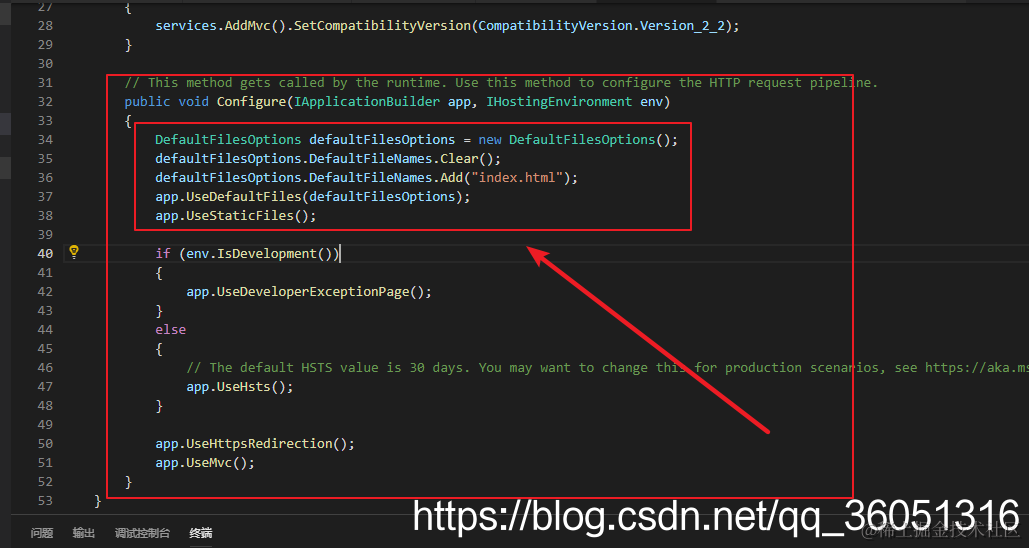Click the IHostingEnvironment parameter type
The width and height of the screenshot is (1029, 548).
tap(559, 102)
